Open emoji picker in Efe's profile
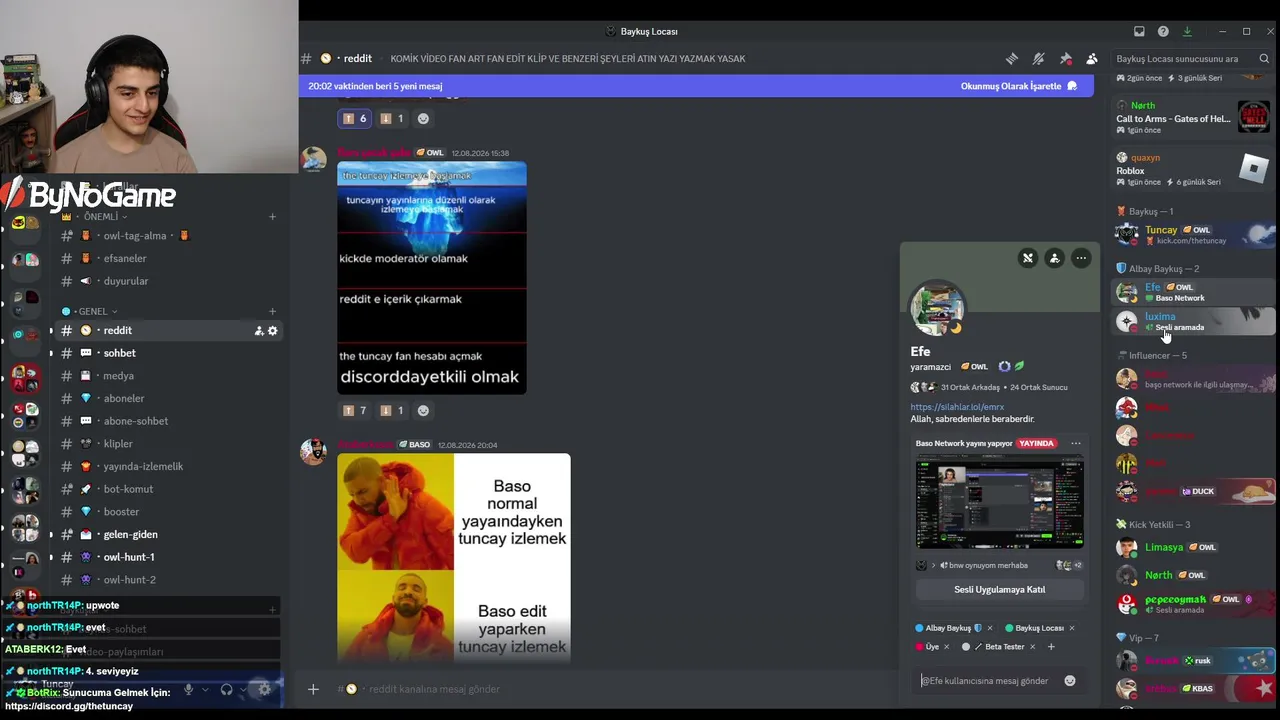Image resolution: width=1280 pixels, height=720 pixels. pyautogui.click(x=1070, y=681)
